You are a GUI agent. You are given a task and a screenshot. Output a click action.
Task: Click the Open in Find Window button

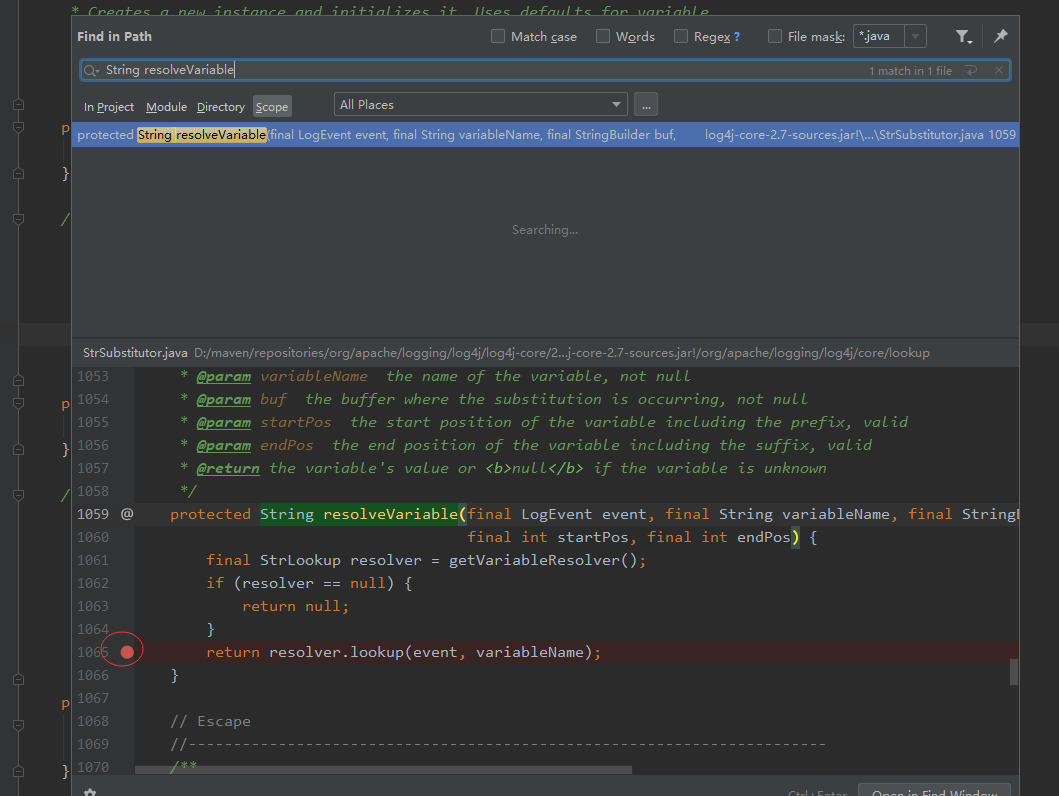click(934, 791)
